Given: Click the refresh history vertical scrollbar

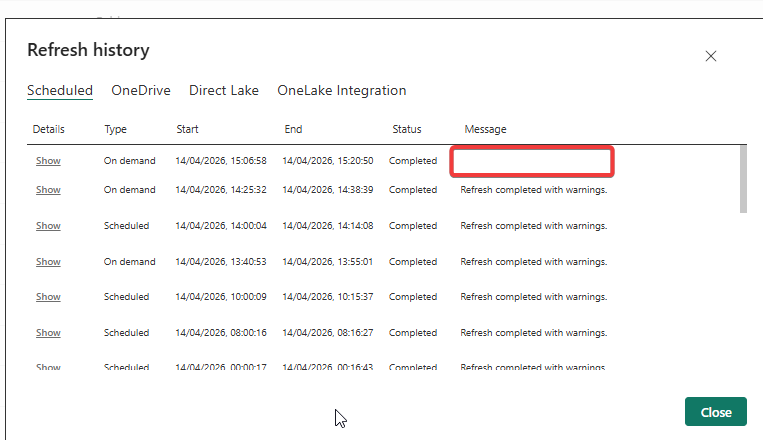Looking at the screenshot, I should [743, 179].
